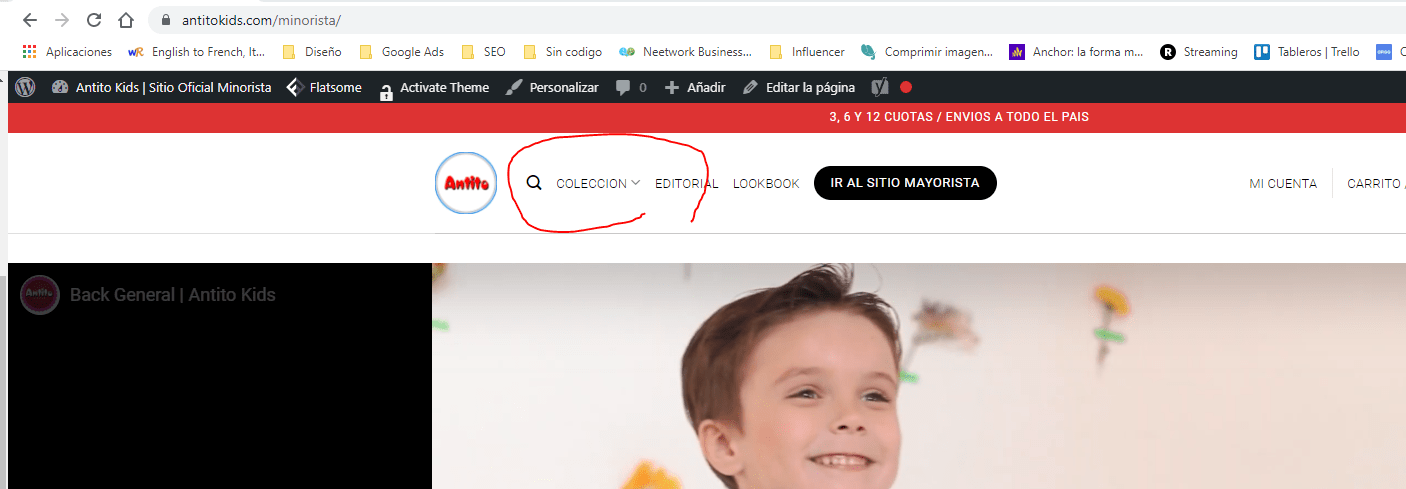Click the Antito logo
The height and width of the screenshot is (489, 1406).
point(466,183)
